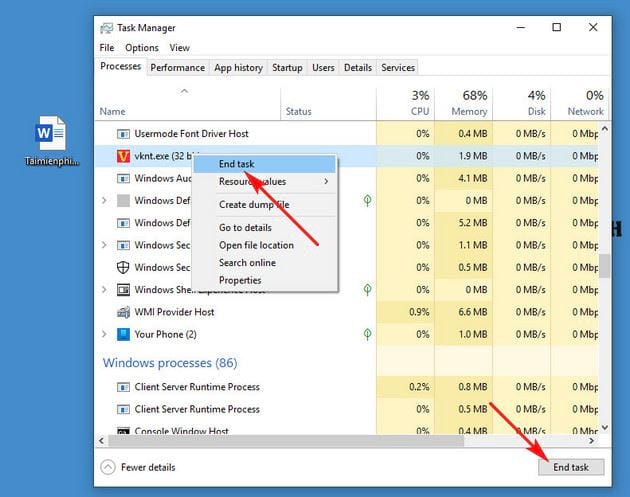The image size is (630, 497).
Task: Click the Windows processes (86) group heading
Action: pyautogui.click(x=170, y=363)
